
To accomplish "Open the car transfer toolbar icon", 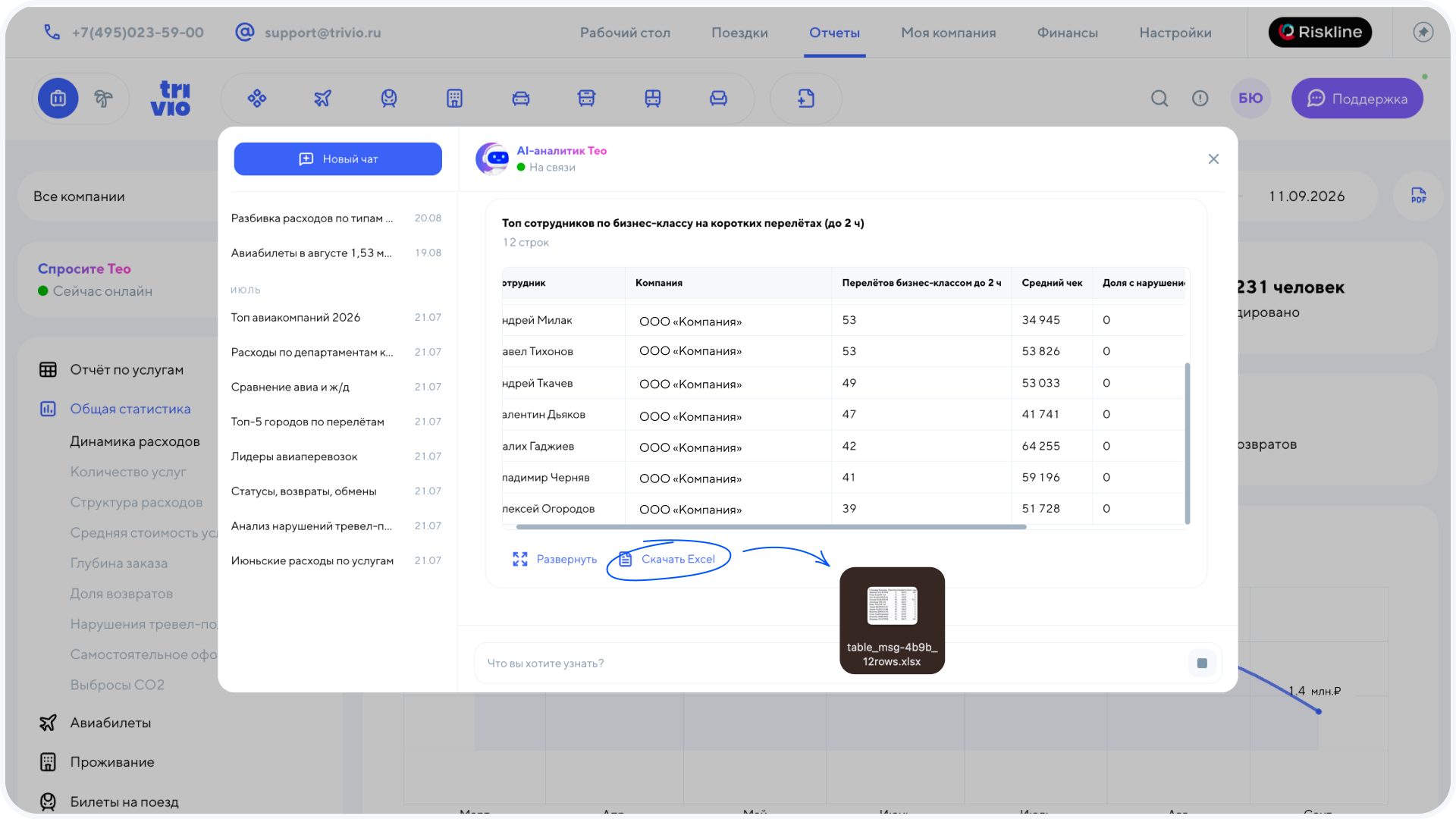I will tap(521, 99).
